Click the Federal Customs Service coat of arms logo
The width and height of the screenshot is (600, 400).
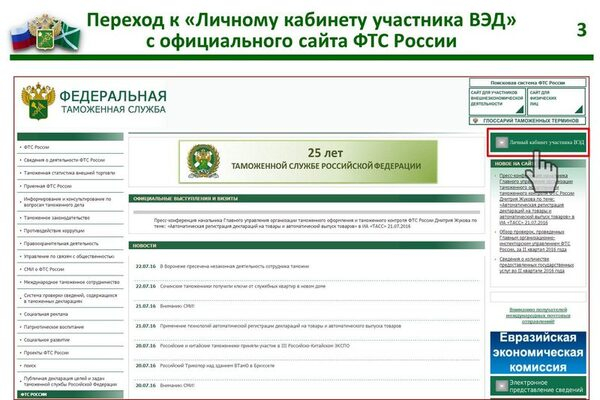point(38,101)
